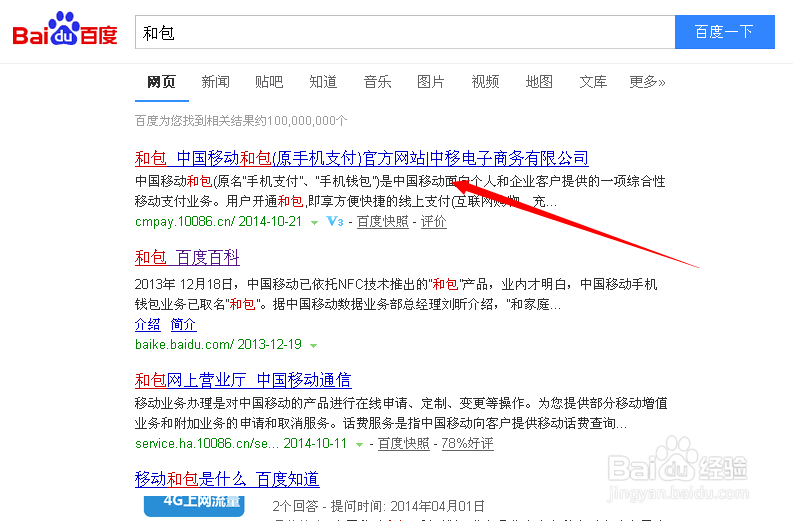Expand the 更多» tab options
Screen dimensions: 793x521
(647, 82)
